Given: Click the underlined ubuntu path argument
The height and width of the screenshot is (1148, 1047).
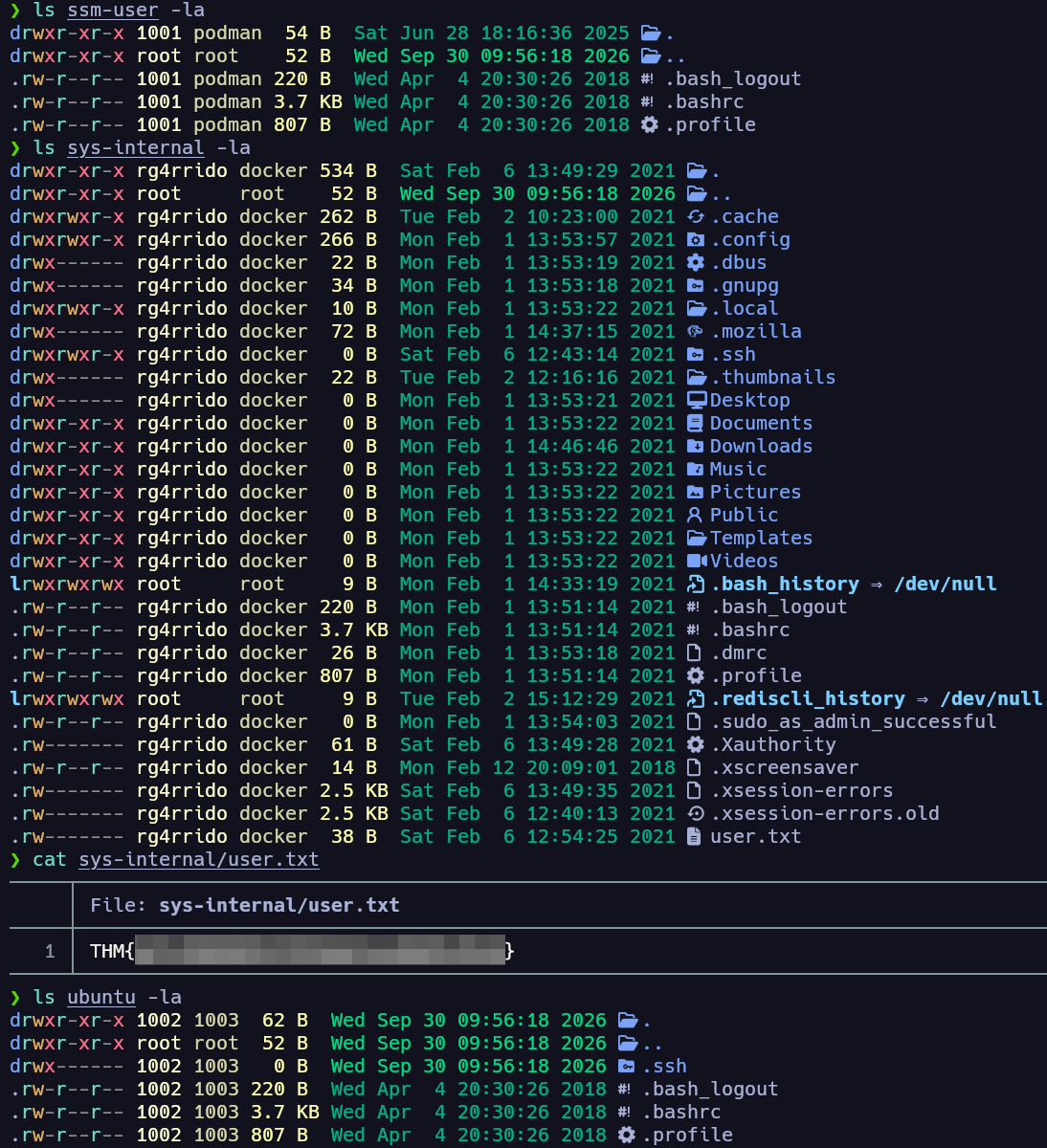Looking at the screenshot, I should [x=101, y=998].
